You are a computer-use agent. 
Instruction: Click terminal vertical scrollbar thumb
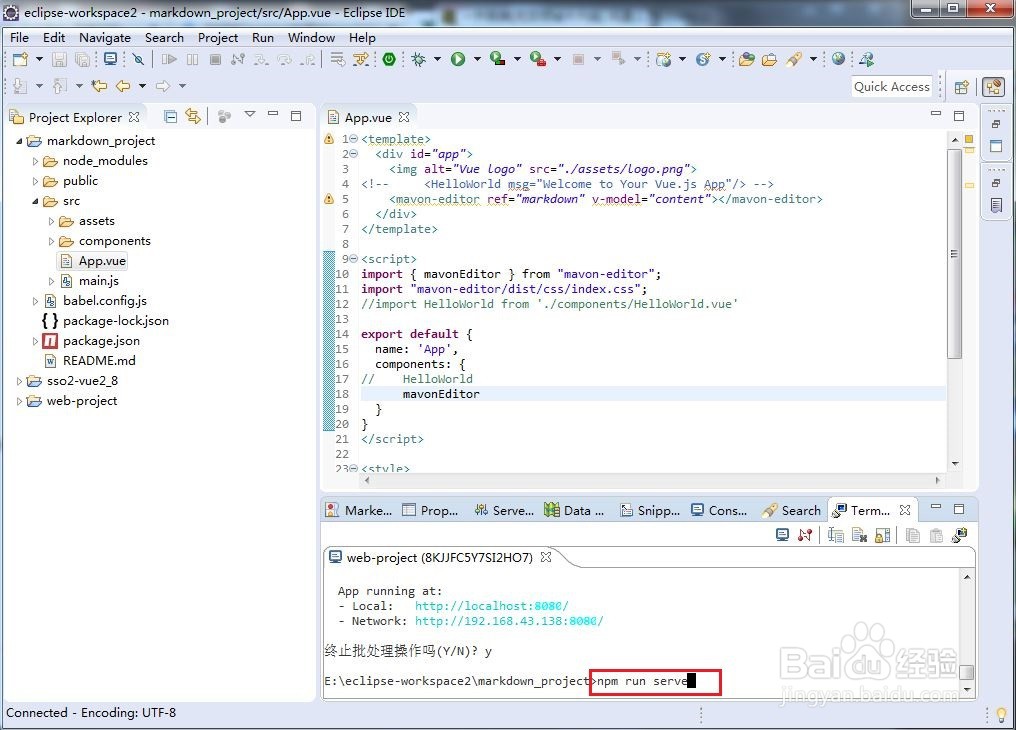(966, 673)
